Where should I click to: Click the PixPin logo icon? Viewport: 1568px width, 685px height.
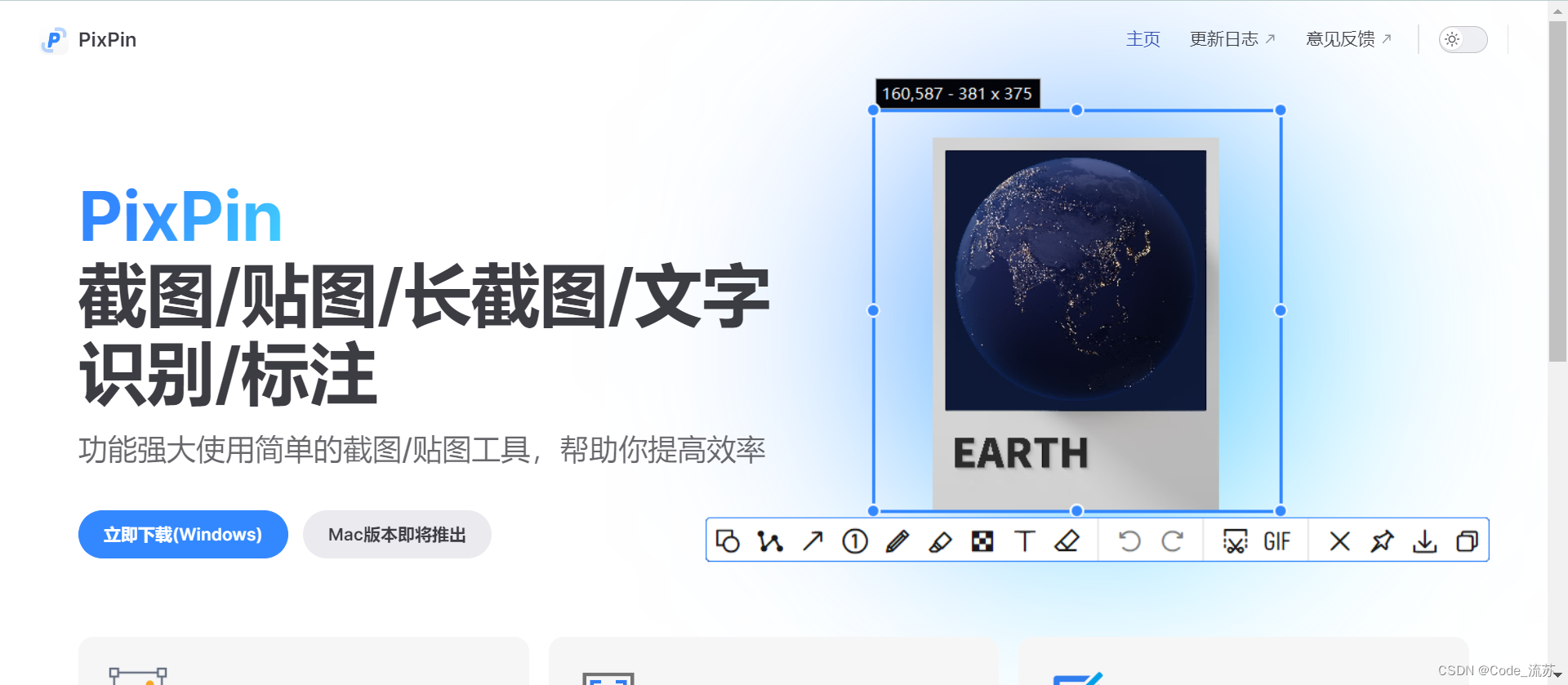tap(54, 40)
